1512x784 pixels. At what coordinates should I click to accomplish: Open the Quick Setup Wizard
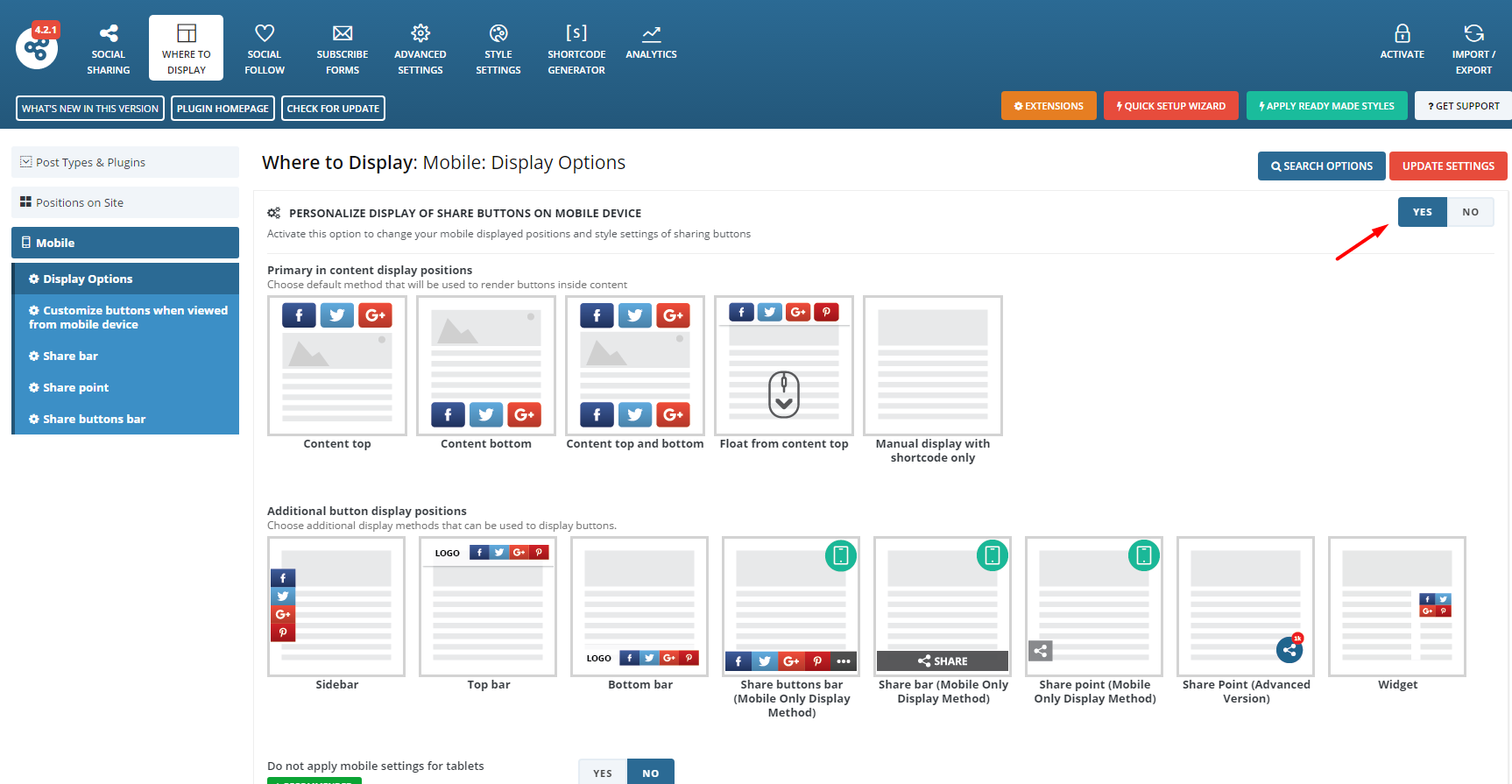click(x=1170, y=106)
